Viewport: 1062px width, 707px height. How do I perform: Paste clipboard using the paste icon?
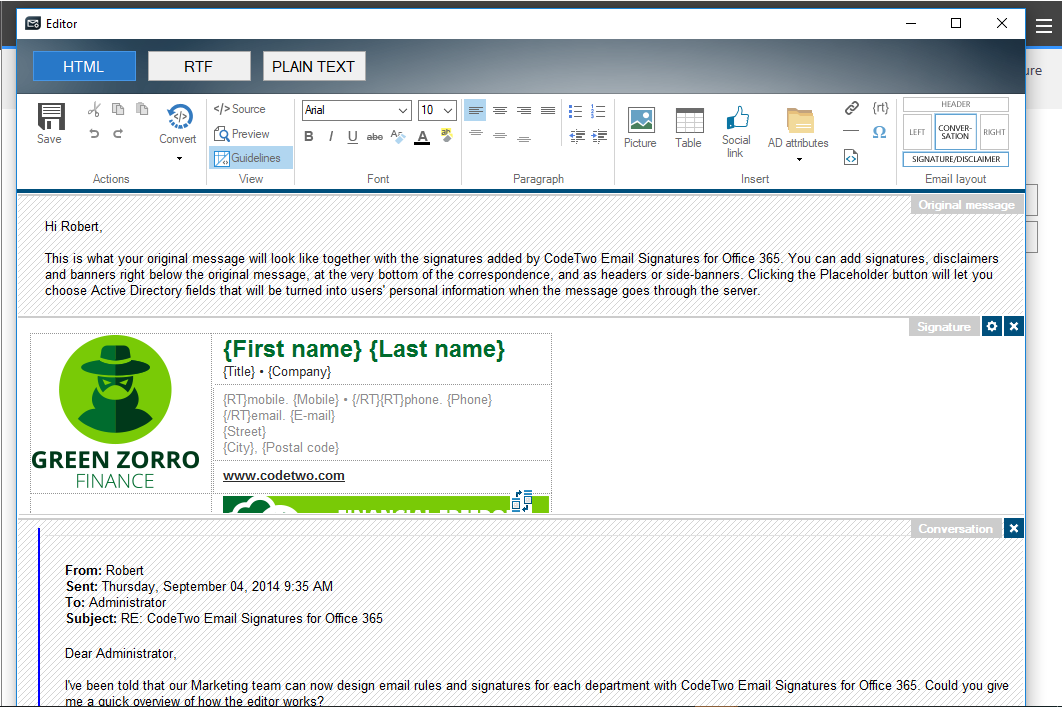coord(142,109)
